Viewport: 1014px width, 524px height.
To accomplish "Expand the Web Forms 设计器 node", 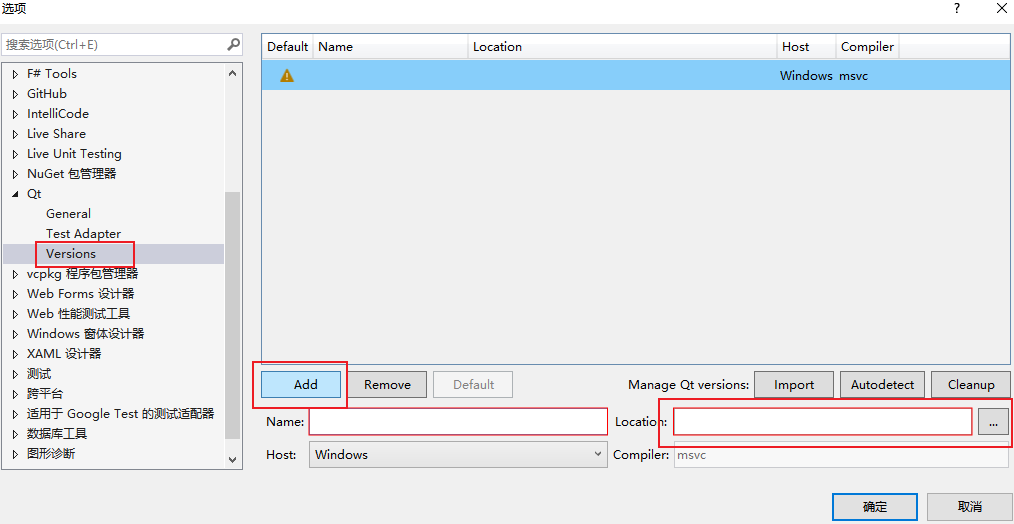I will (x=16, y=294).
